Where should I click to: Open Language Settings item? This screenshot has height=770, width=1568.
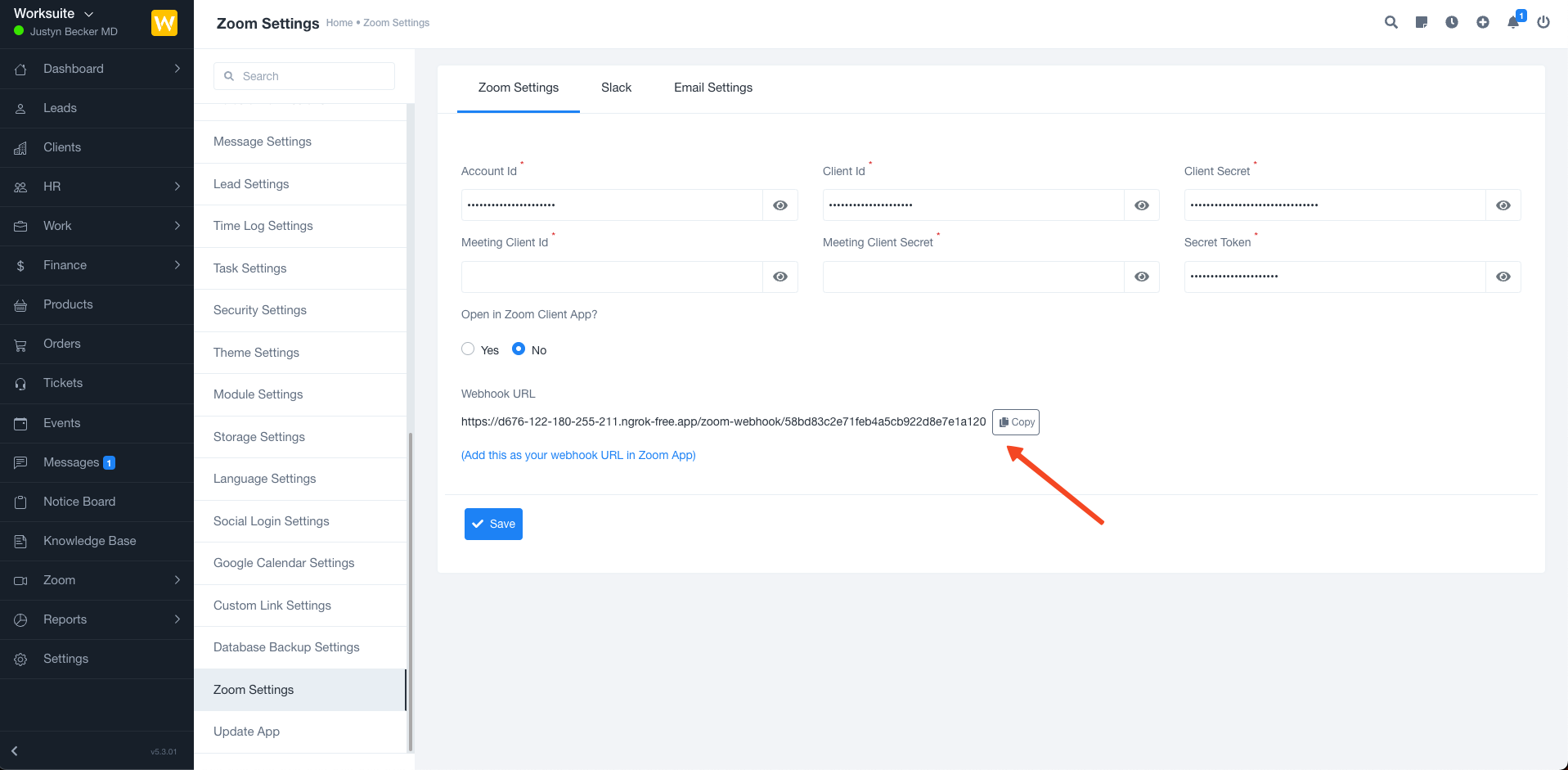[x=300, y=479]
